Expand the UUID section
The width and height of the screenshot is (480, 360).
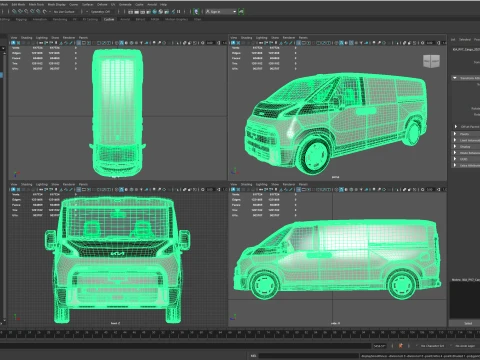[x=455, y=159]
